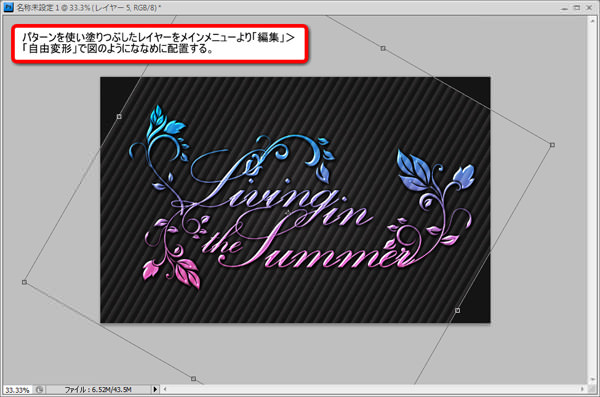Click the right corner transform handle
600x397 pixels.
pyautogui.click(x=552, y=145)
